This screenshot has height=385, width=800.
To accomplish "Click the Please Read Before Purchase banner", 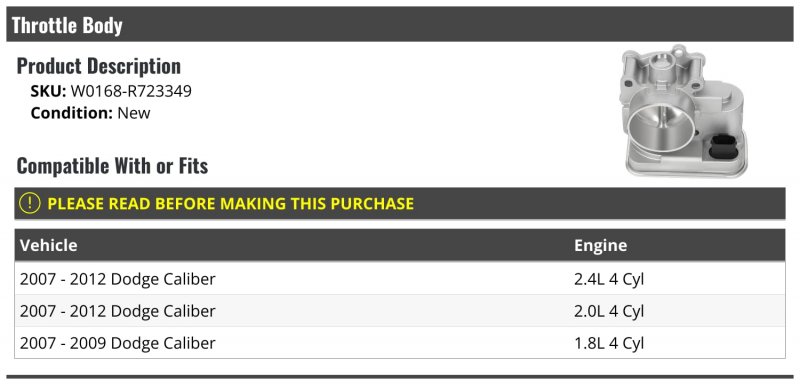I will coord(400,203).
